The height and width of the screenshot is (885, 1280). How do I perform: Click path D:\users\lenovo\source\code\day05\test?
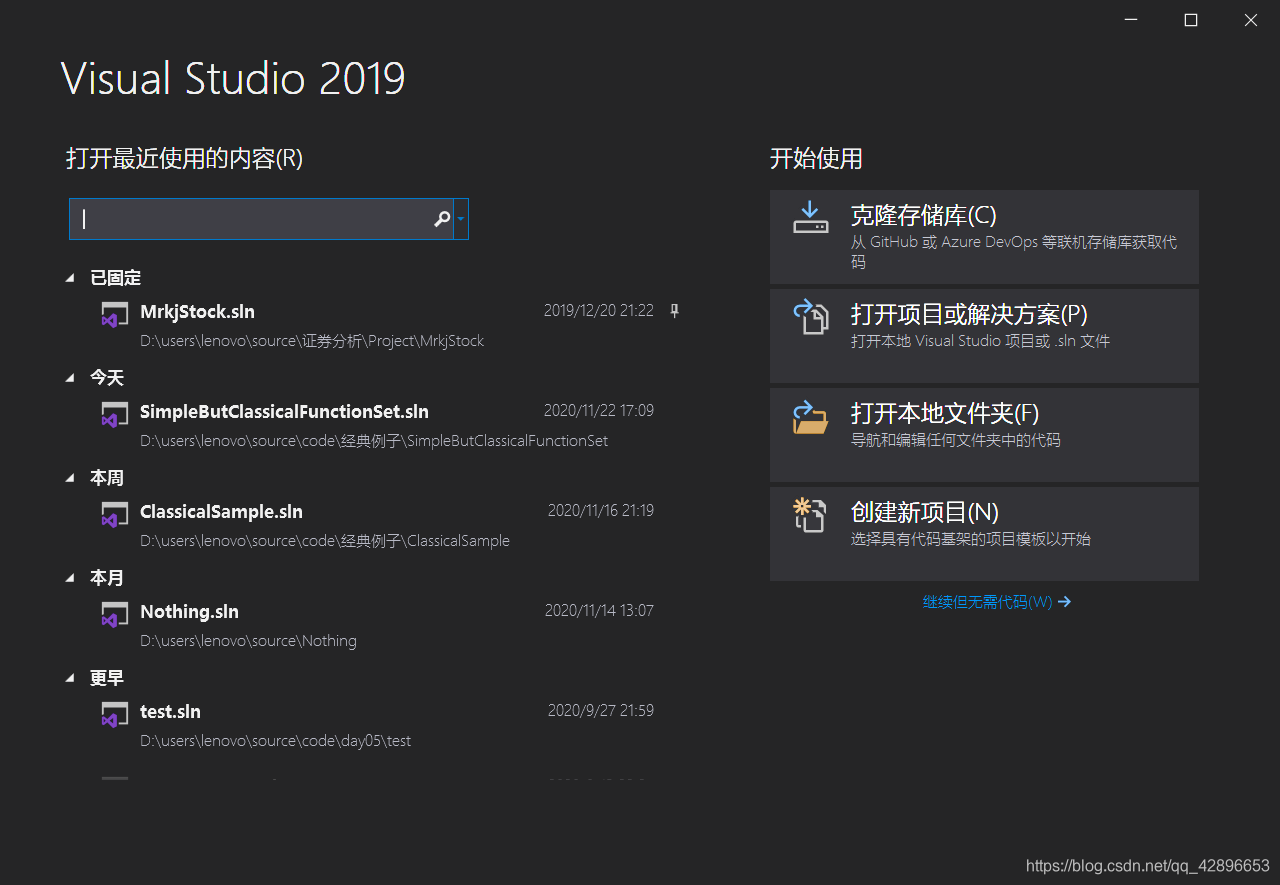coord(275,741)
